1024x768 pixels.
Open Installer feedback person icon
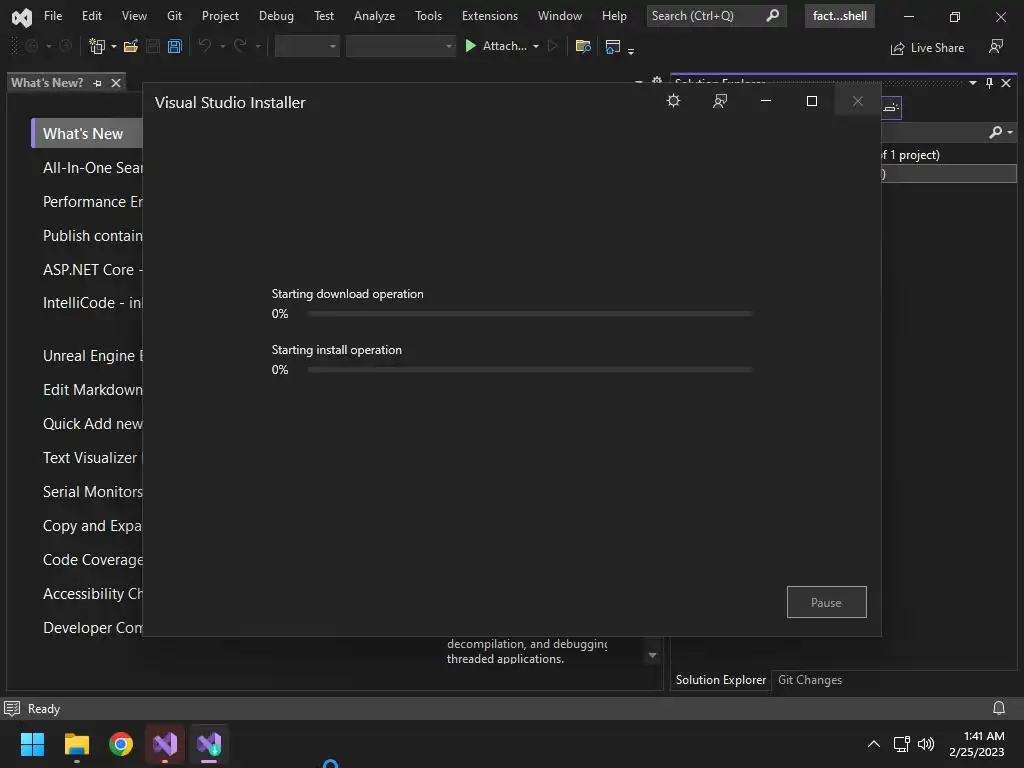tap(720, 101)
